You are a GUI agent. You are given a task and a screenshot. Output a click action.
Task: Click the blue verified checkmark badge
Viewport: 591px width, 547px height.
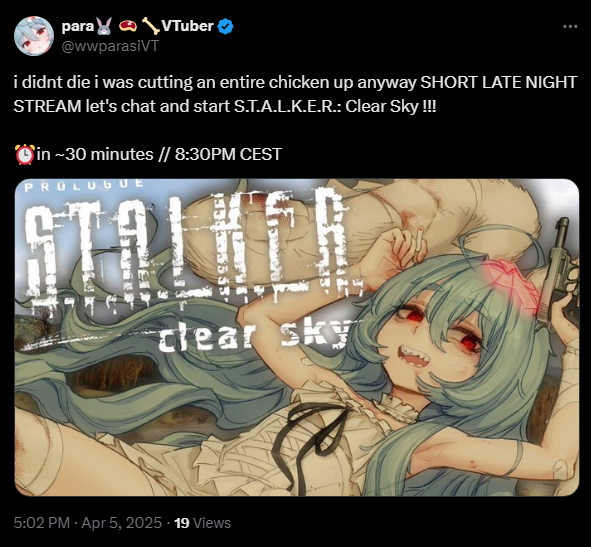[226, 26]
